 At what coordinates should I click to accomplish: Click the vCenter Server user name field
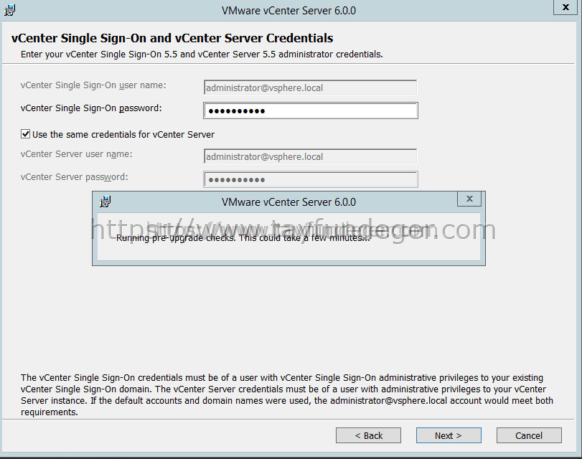tap(310, 157)
